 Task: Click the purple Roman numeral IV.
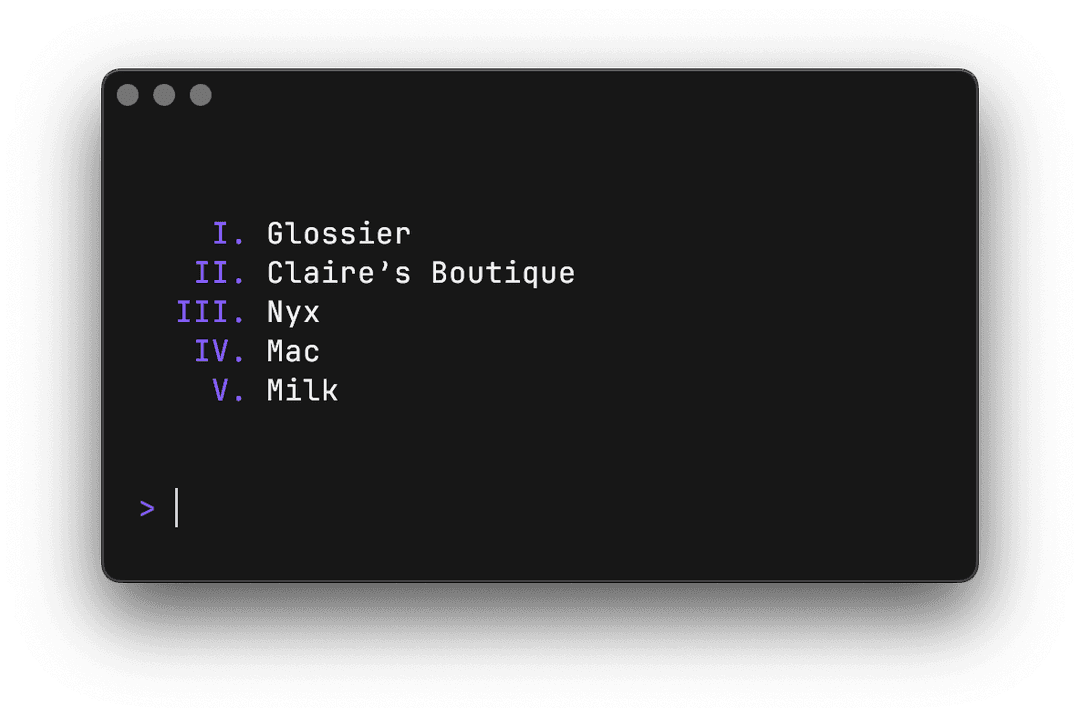tap(213, 351)
